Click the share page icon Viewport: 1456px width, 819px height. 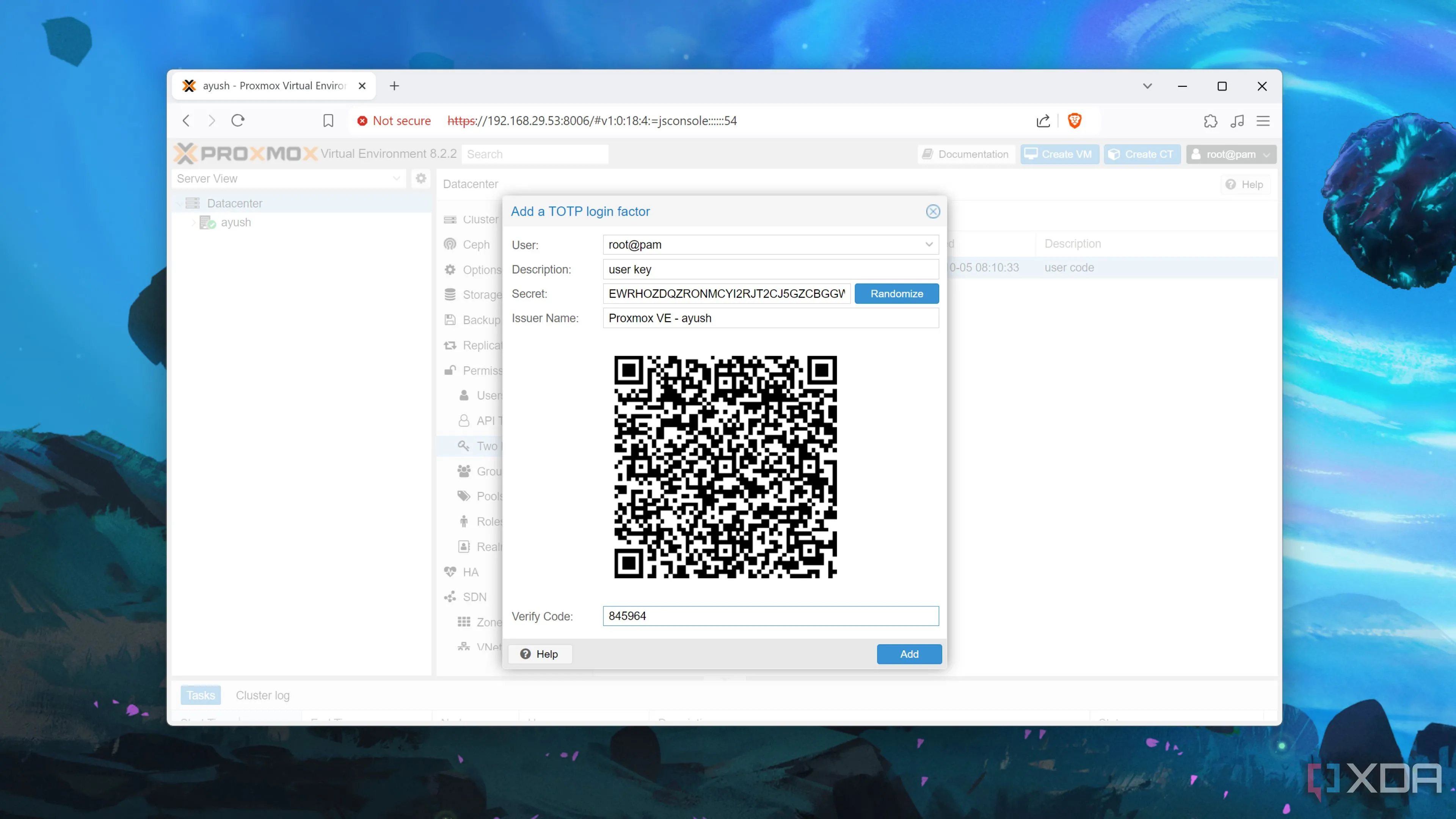1043,121
